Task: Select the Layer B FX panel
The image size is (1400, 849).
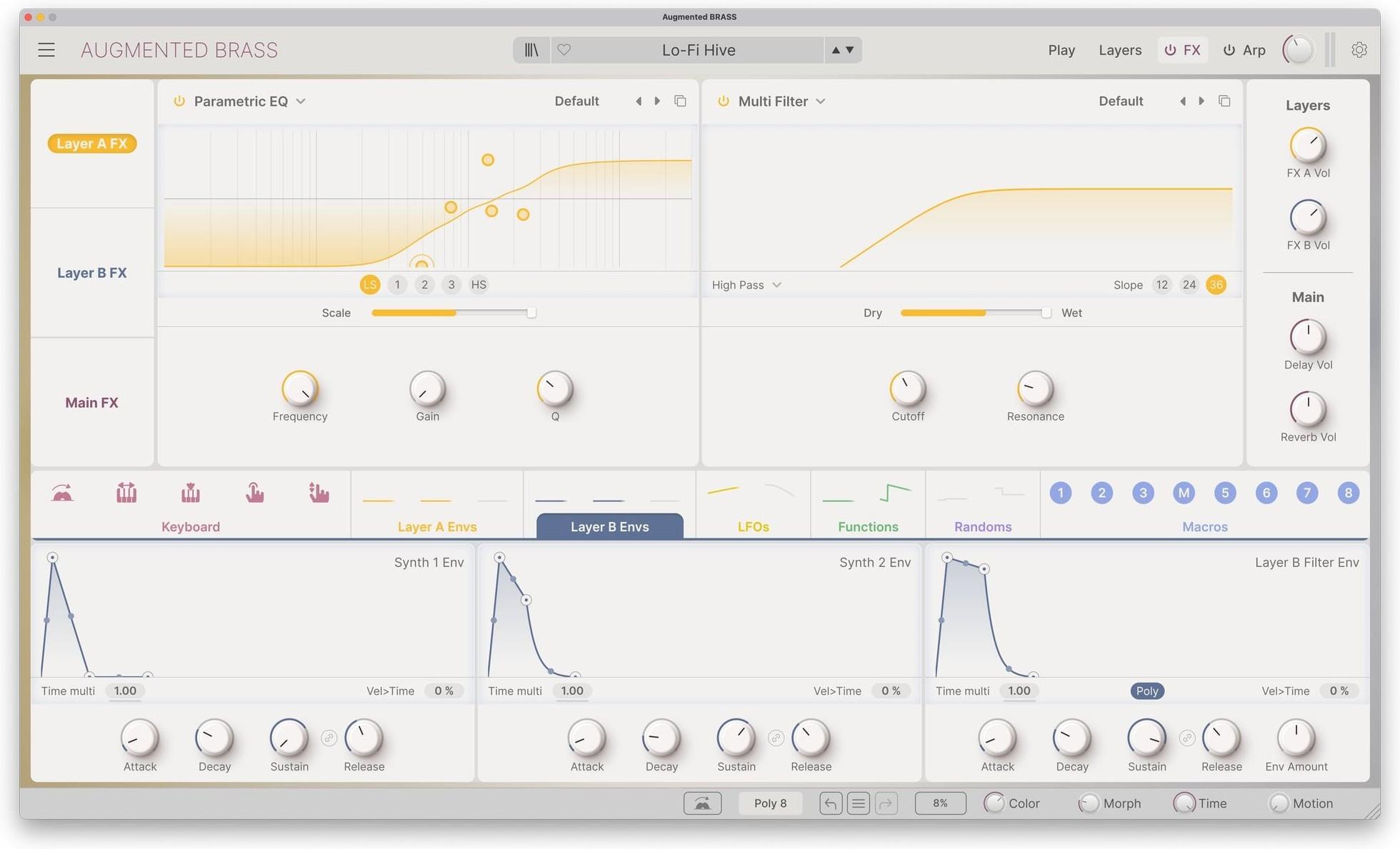Action: click(91, 272)
